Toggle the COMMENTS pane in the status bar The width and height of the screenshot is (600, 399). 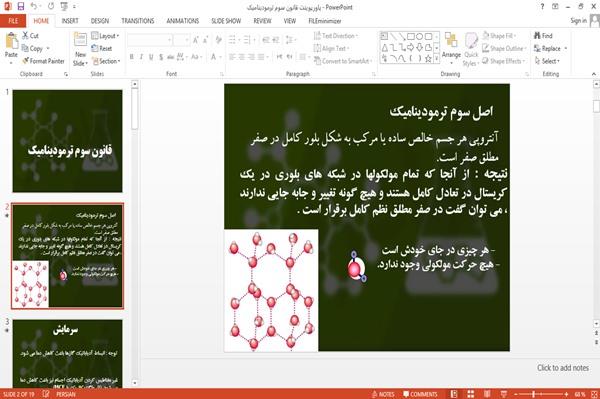pyautogui.click(x=420, y=394)
